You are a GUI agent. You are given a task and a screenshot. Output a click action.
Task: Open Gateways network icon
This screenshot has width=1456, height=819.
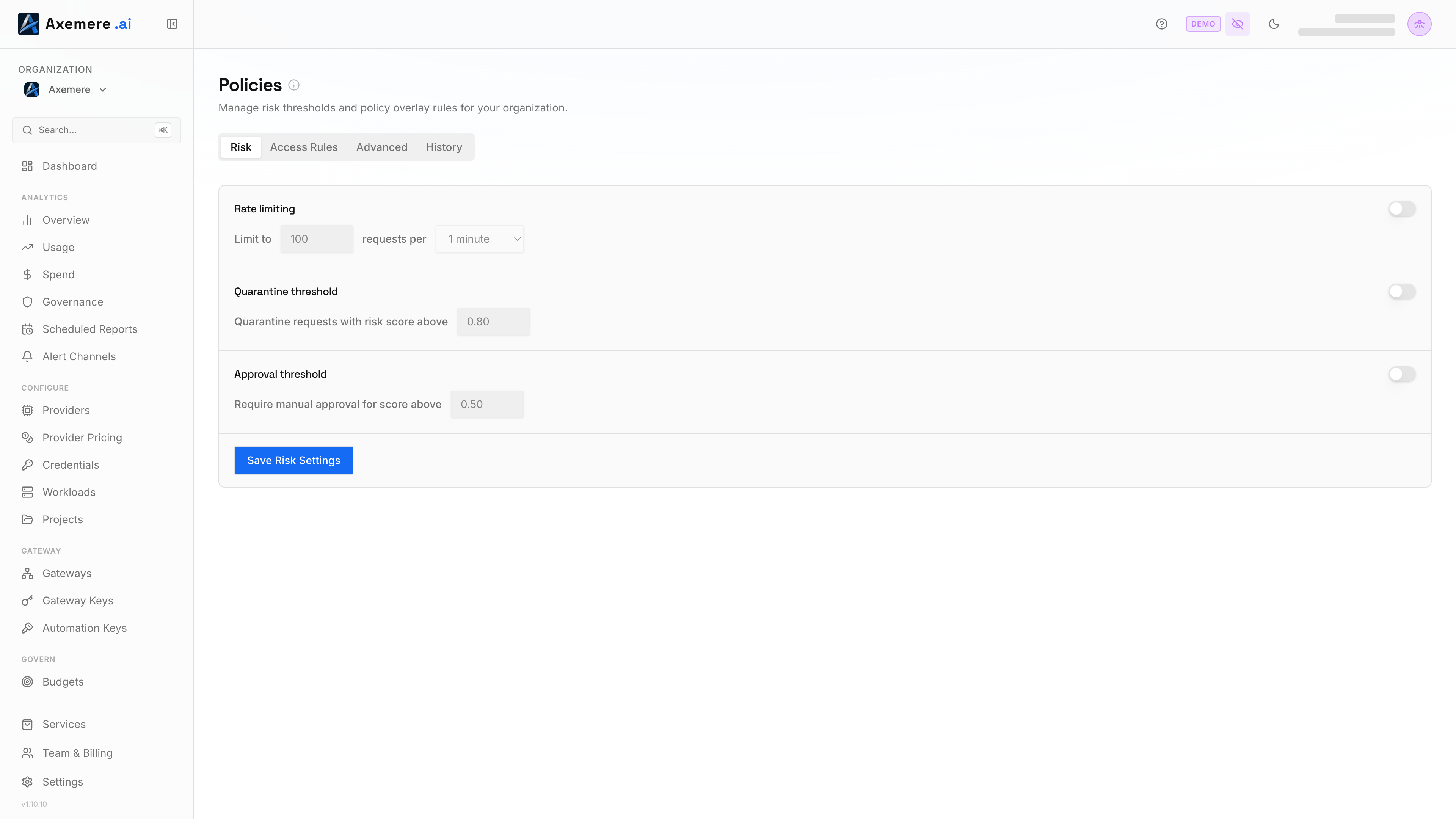27,573
